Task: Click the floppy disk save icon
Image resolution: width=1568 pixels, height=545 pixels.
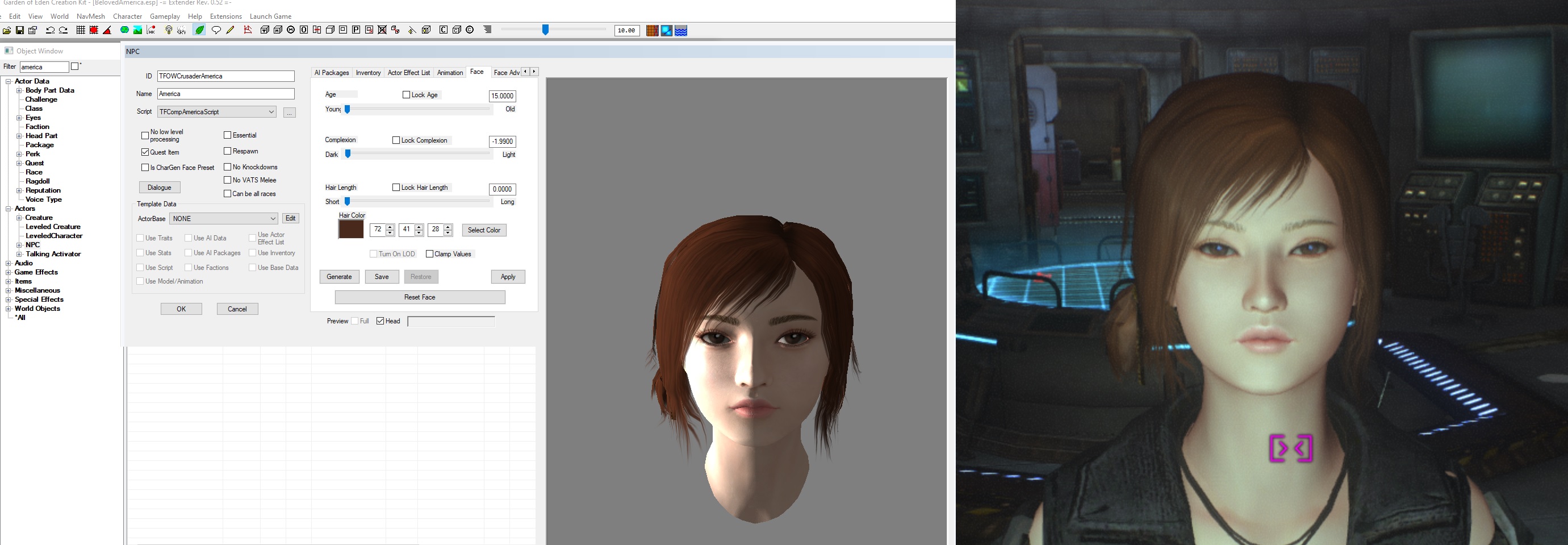Action: tap(19, 31)
